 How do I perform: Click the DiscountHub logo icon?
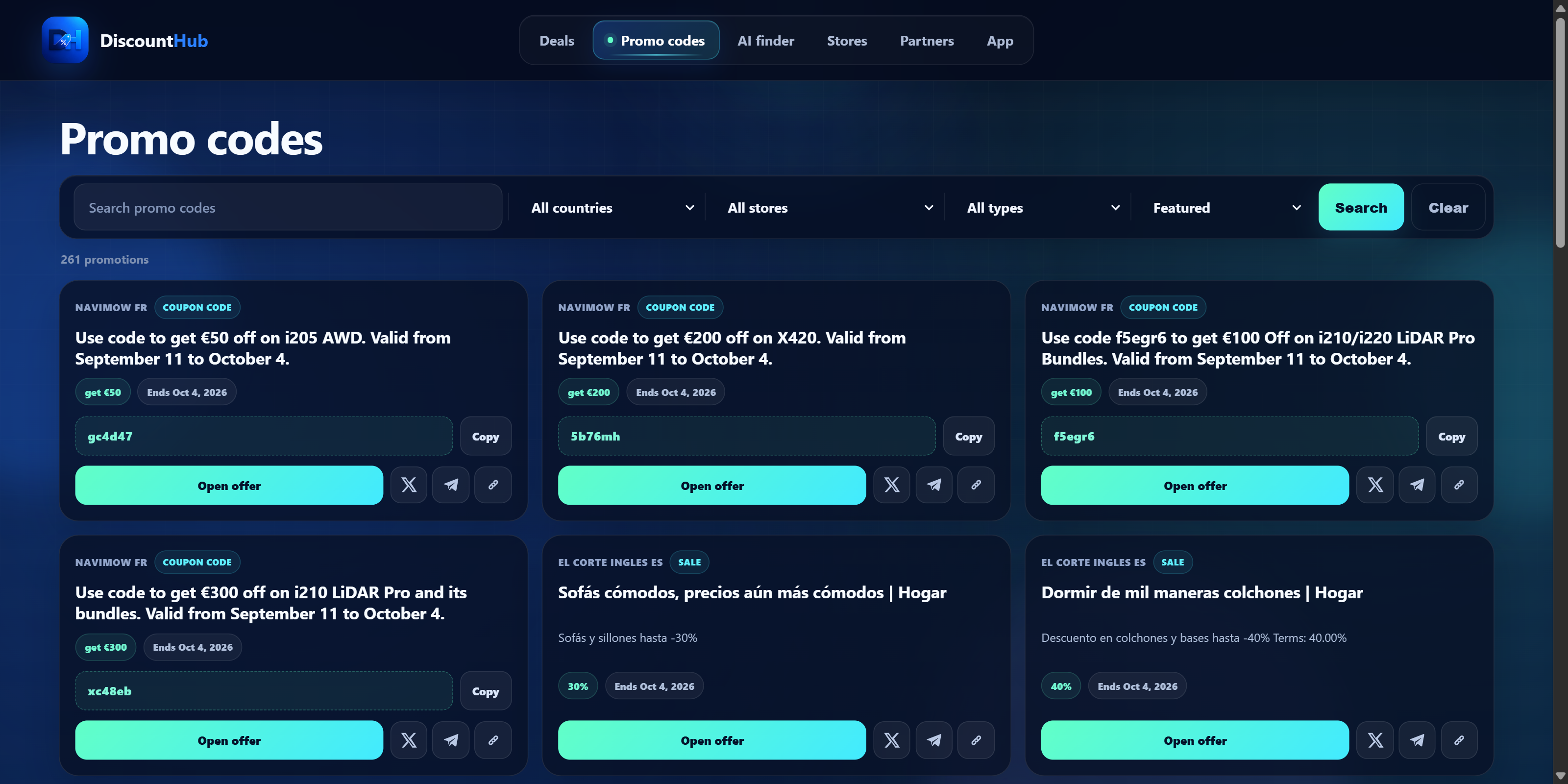click(x=65, y=40)
